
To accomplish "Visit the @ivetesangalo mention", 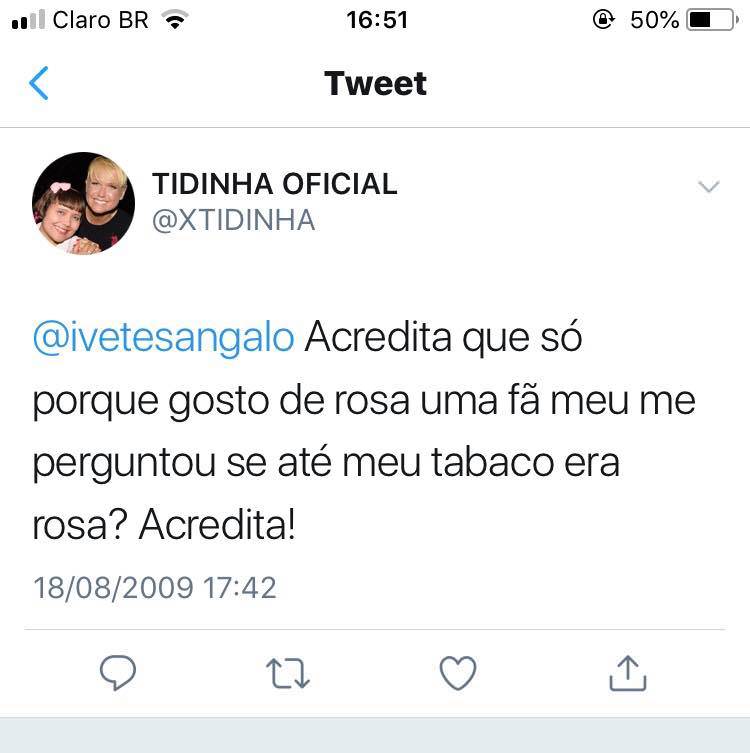I will point(164,338).
